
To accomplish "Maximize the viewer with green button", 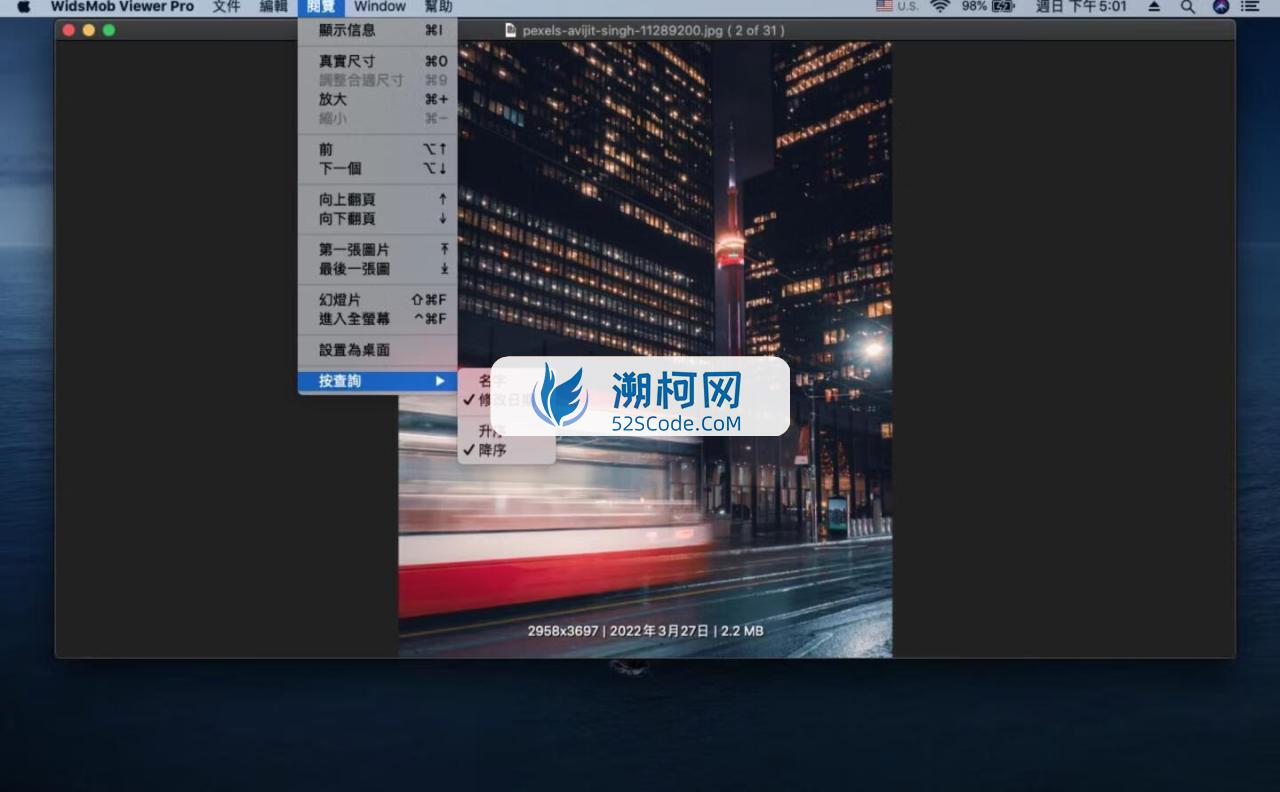I will [109, 30].
